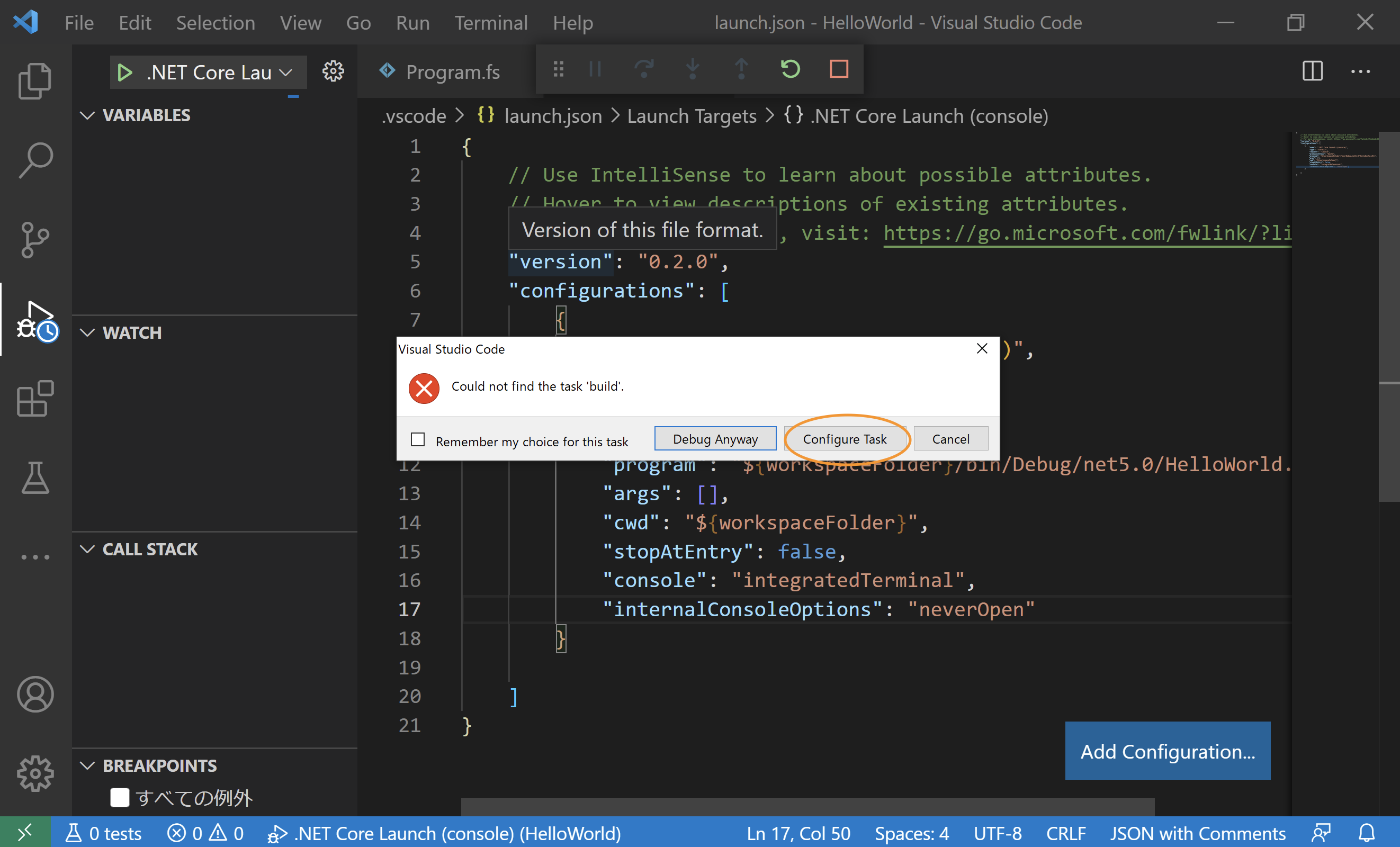Screen dimensions: 1400x847
Task: Open the Terminal menu
Action: [490, 23]
